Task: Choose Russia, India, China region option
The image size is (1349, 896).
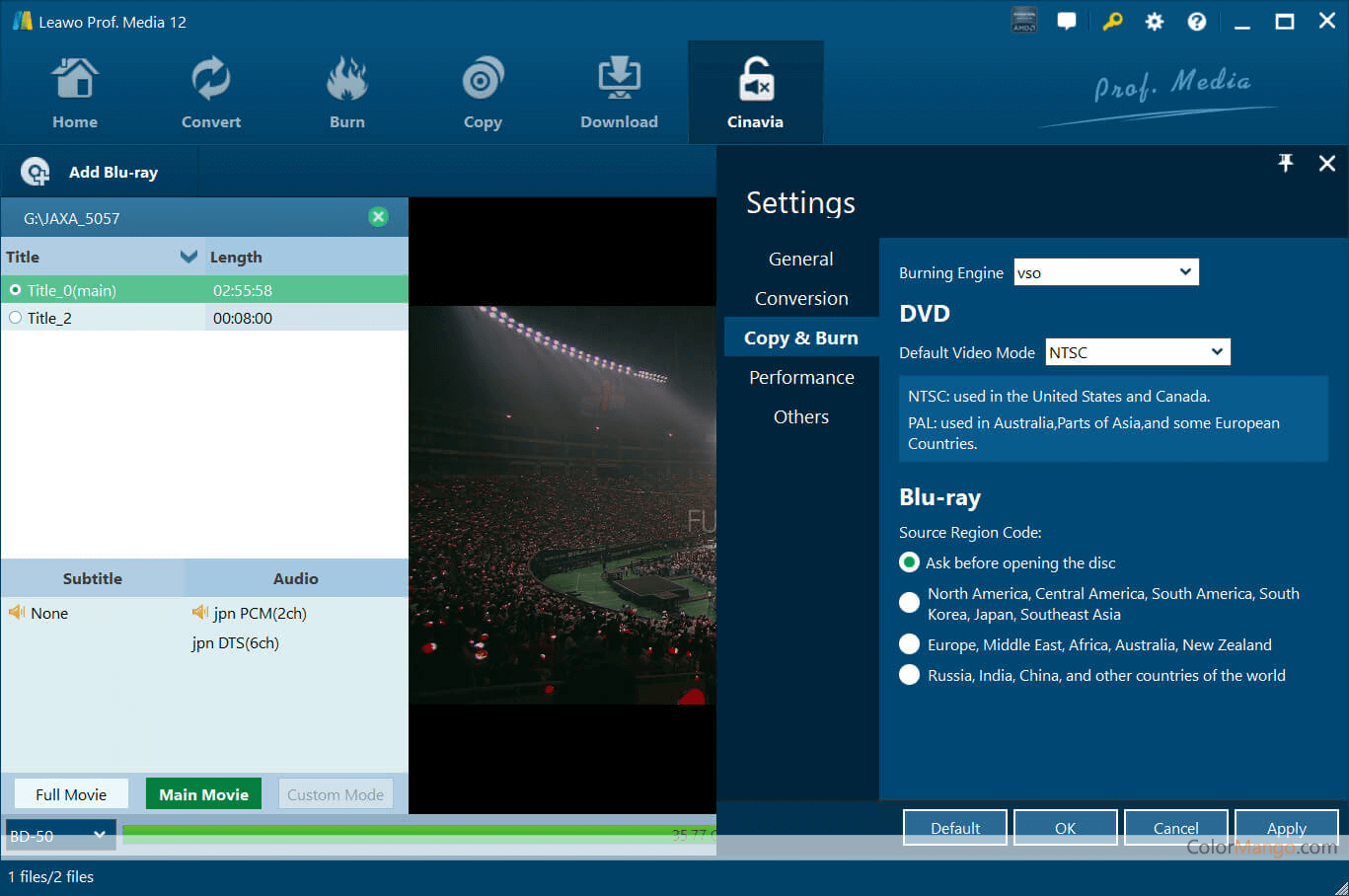Action: (909, 675)
